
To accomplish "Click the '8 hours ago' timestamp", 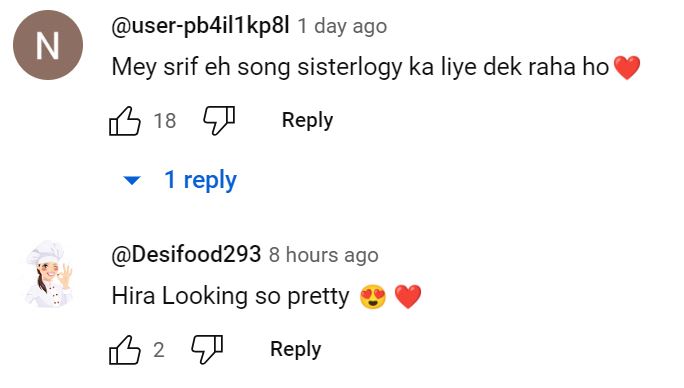I will click(324, 255).
